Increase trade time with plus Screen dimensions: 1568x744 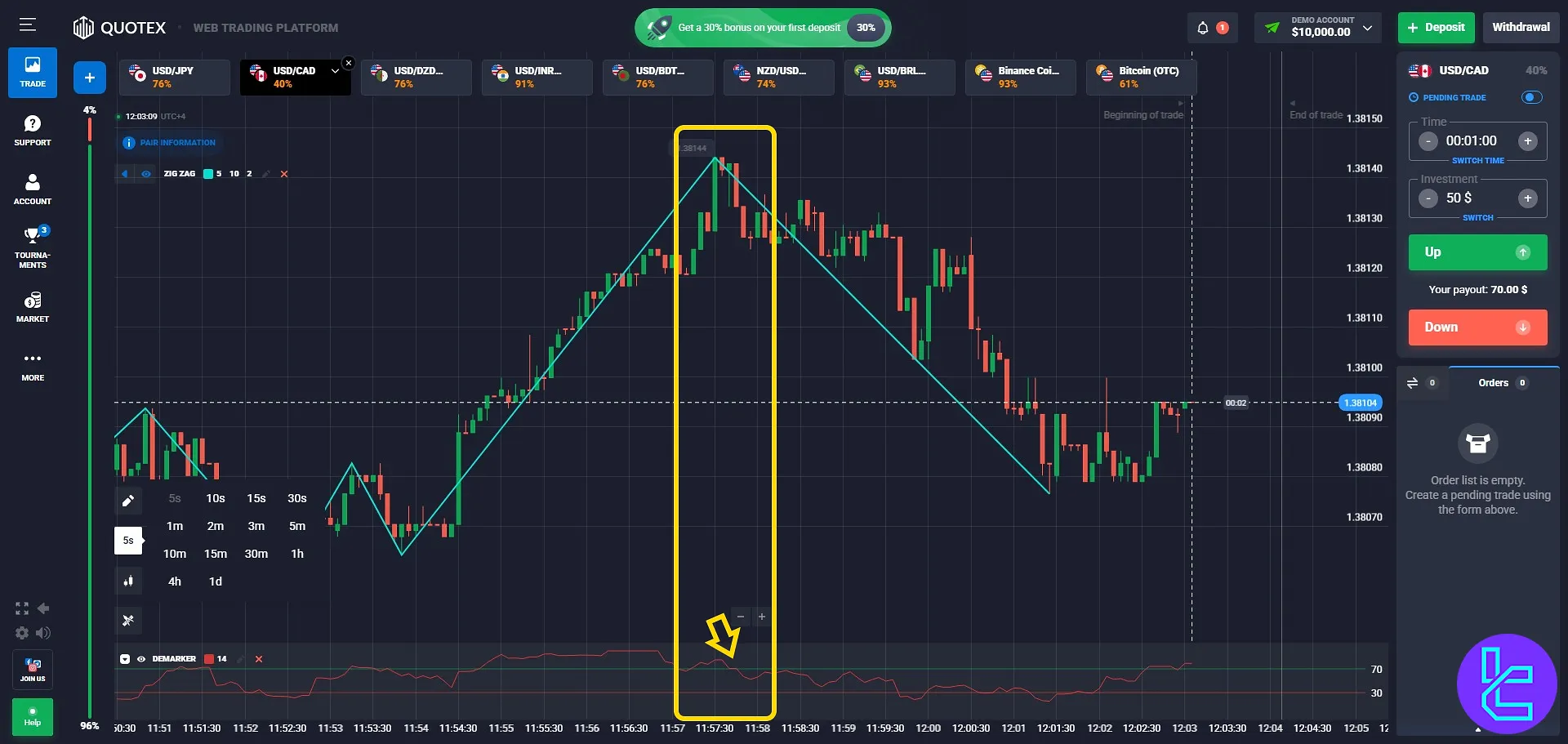pyautogui.click(x=1528, y=141)
